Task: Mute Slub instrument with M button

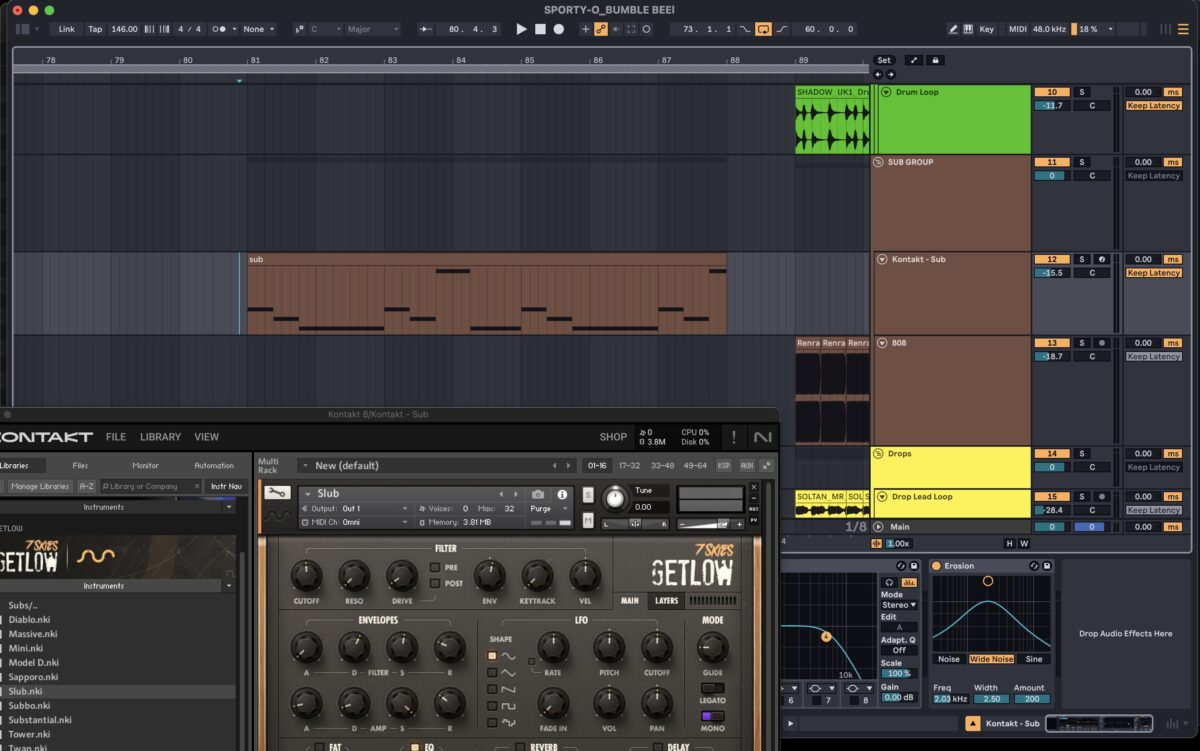Action: click(x=587, y=520)
